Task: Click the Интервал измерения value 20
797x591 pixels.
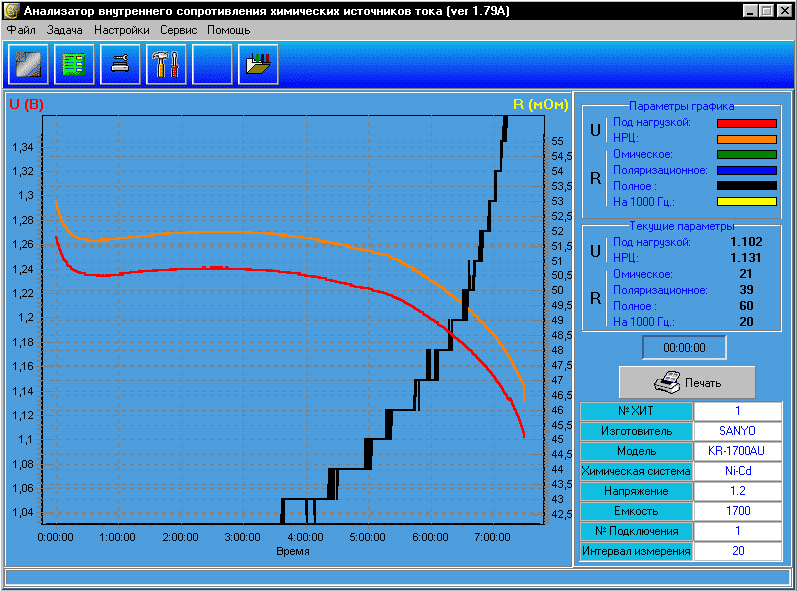Action: tap(738, 551)
